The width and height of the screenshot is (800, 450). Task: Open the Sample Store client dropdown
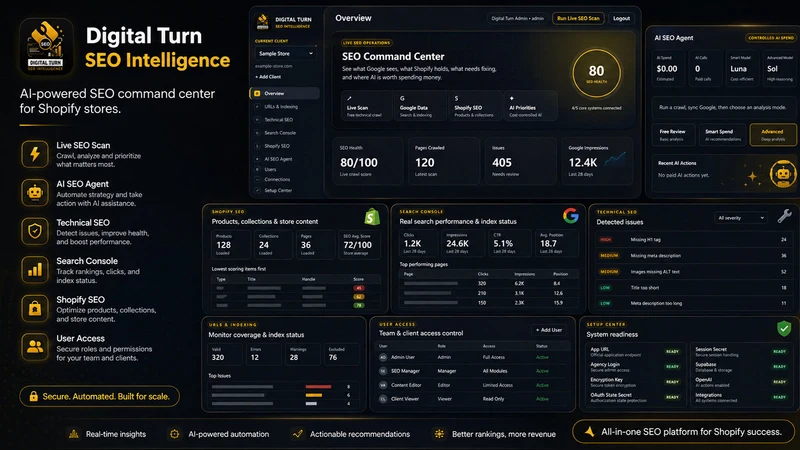(x=286, y=54)
